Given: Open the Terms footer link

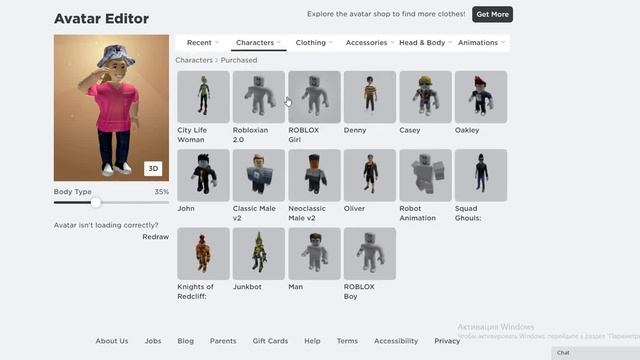Looking at the screenshot, I should coord(347,341).
